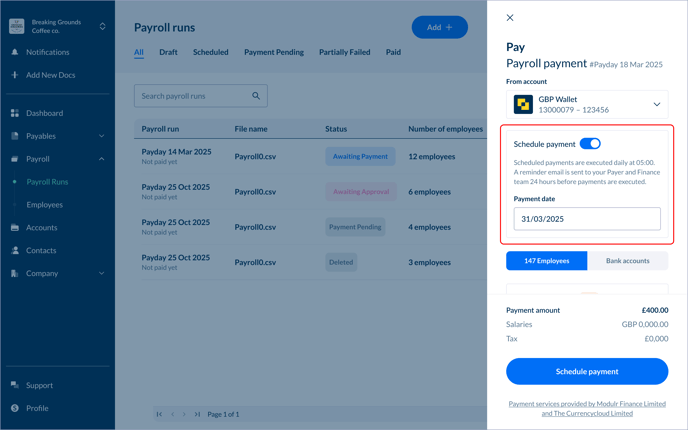
Task: Go to the next page arrow
Action: (x=184, y=414)
